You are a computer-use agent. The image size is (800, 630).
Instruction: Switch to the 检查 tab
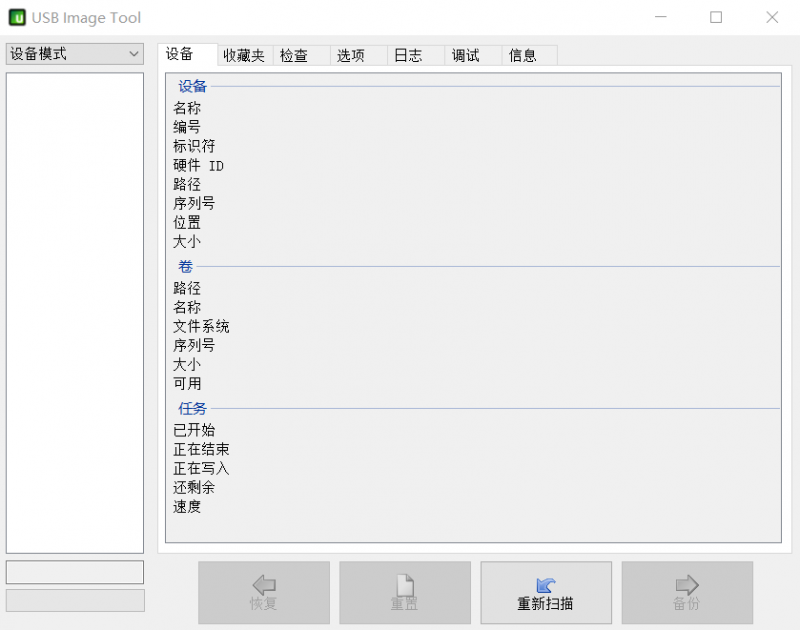coord(295,55)
